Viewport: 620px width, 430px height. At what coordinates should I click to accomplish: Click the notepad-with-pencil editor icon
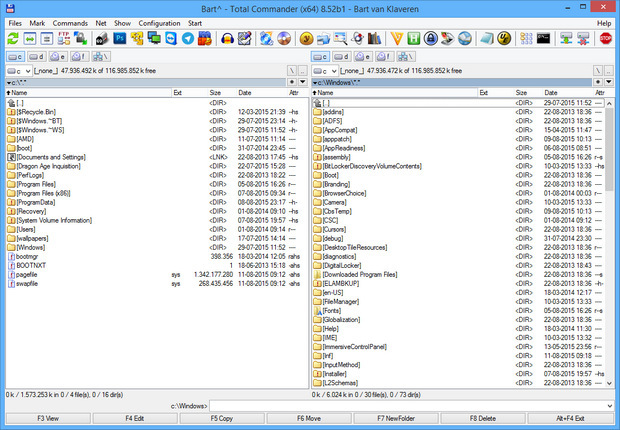click(244, 39)
